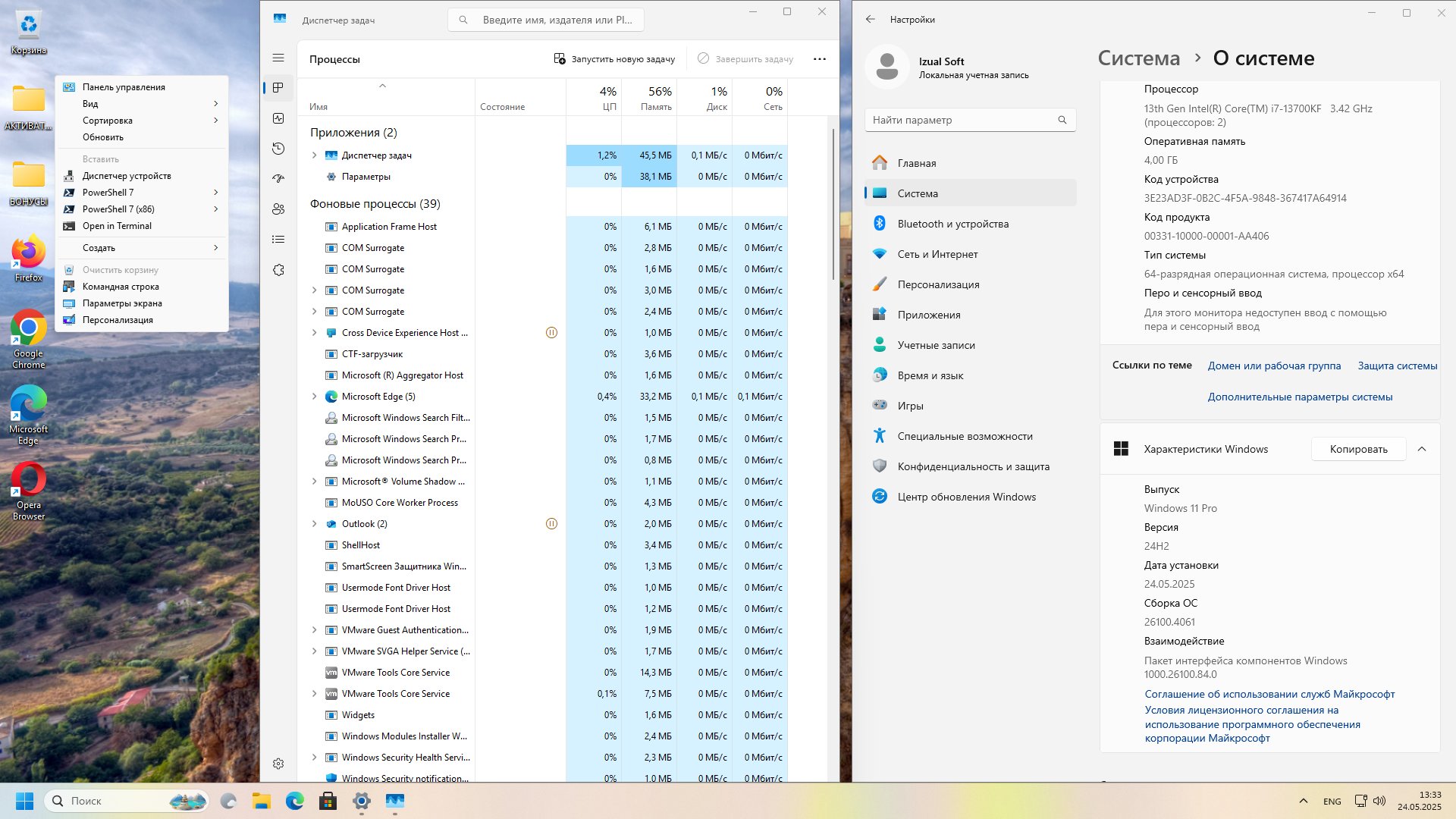Open the Performance tab in Task Manager sidebar

[278, 118]
